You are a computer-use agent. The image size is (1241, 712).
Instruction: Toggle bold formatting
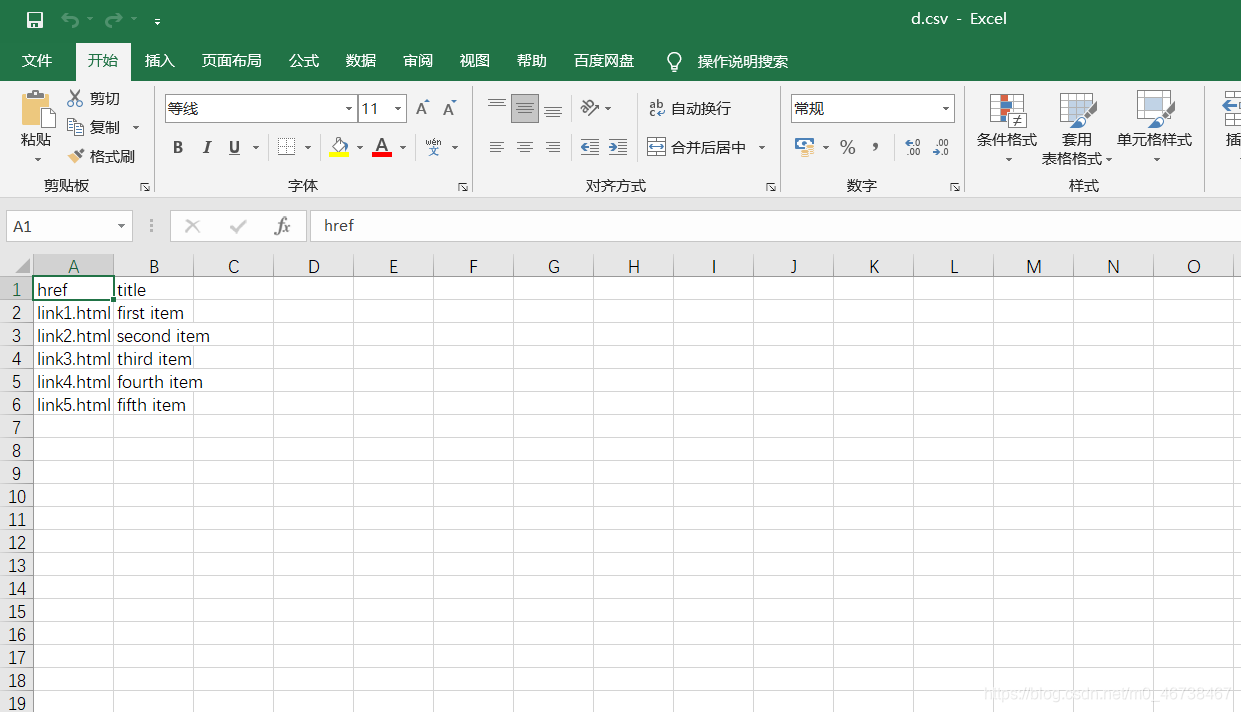click(x=178, y=147)
